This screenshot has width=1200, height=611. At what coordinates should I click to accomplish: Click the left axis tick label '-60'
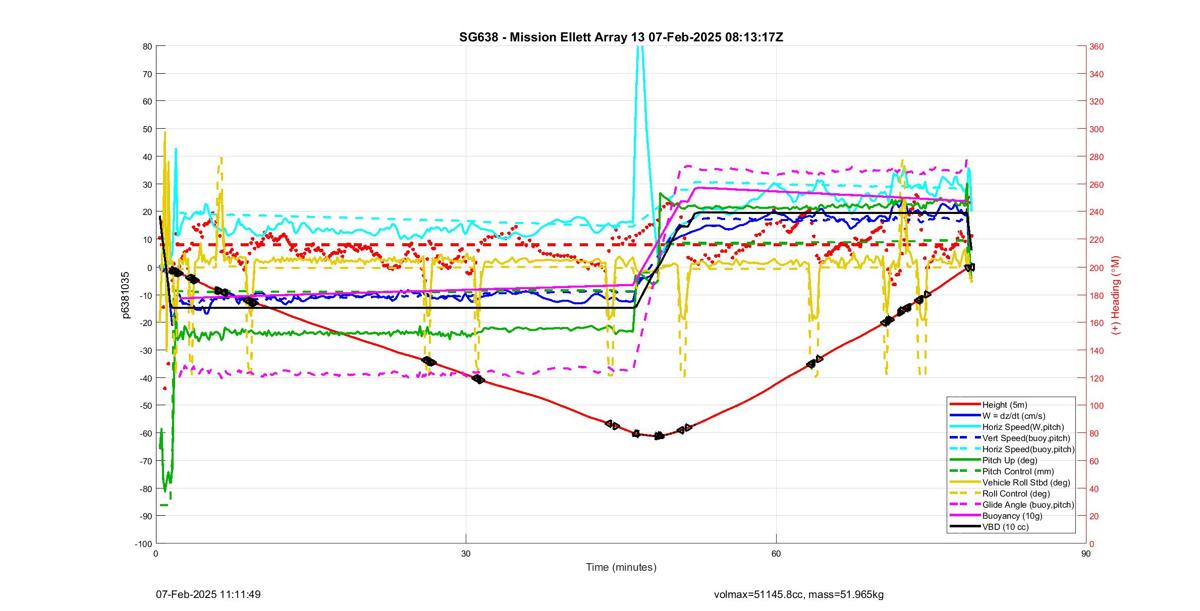coord(144,433)
